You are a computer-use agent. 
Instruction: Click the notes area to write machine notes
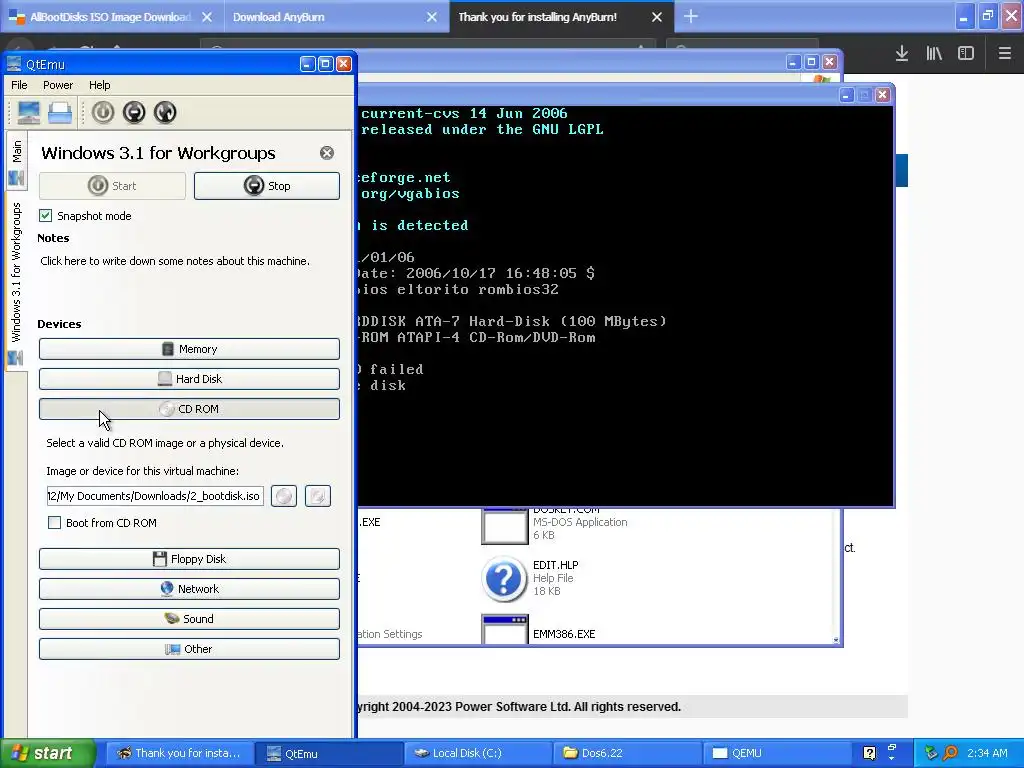tap(175, 261)
